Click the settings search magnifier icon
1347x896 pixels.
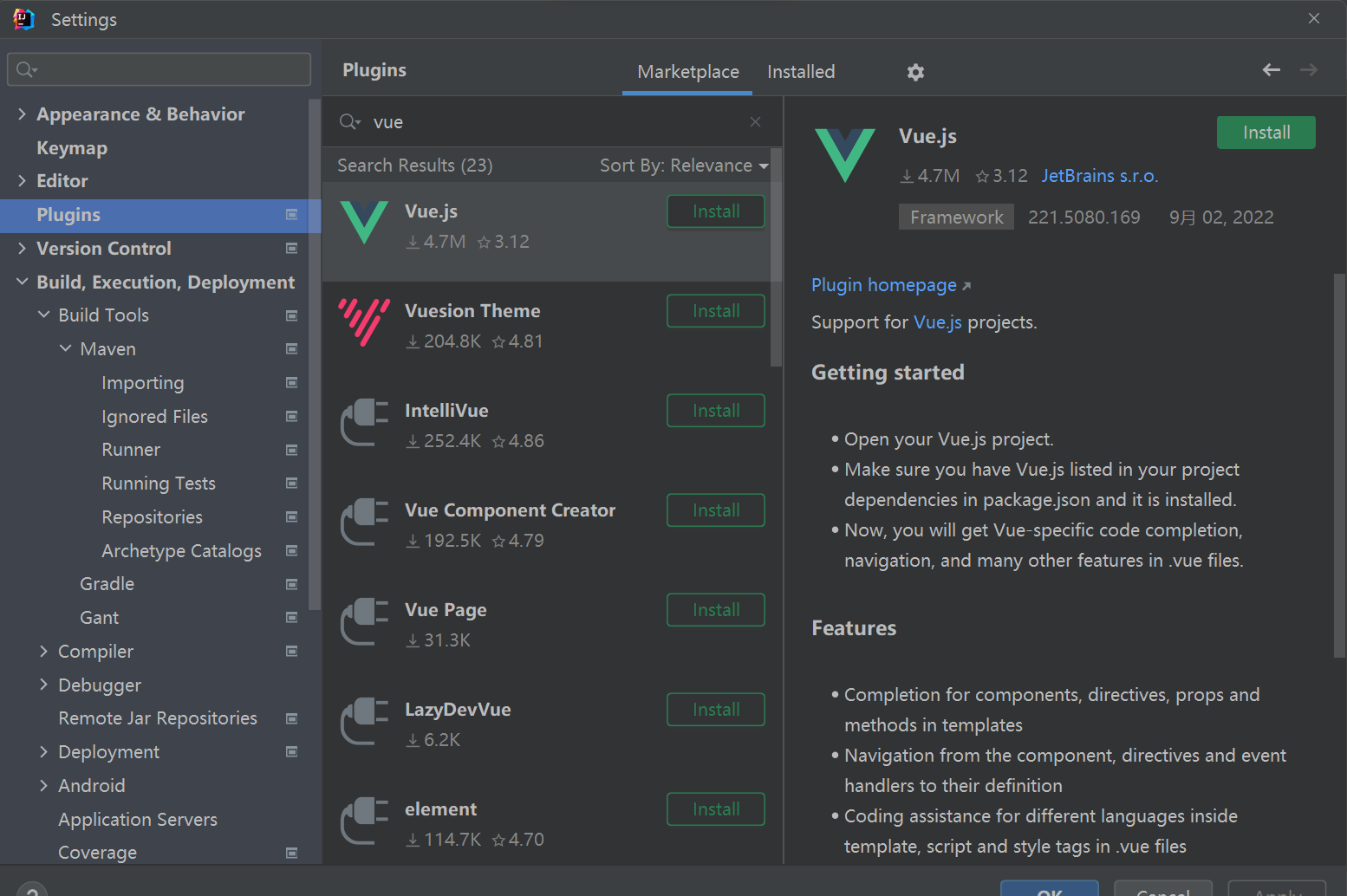27,69
